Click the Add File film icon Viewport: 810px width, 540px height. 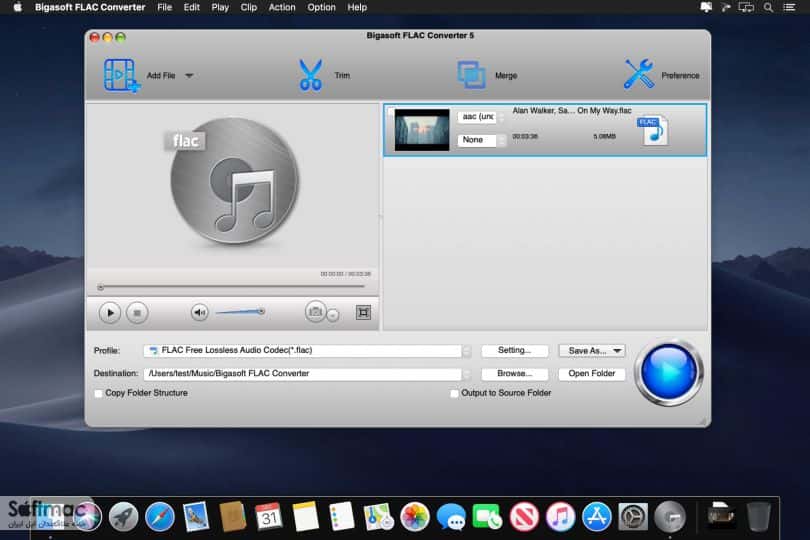121,75
